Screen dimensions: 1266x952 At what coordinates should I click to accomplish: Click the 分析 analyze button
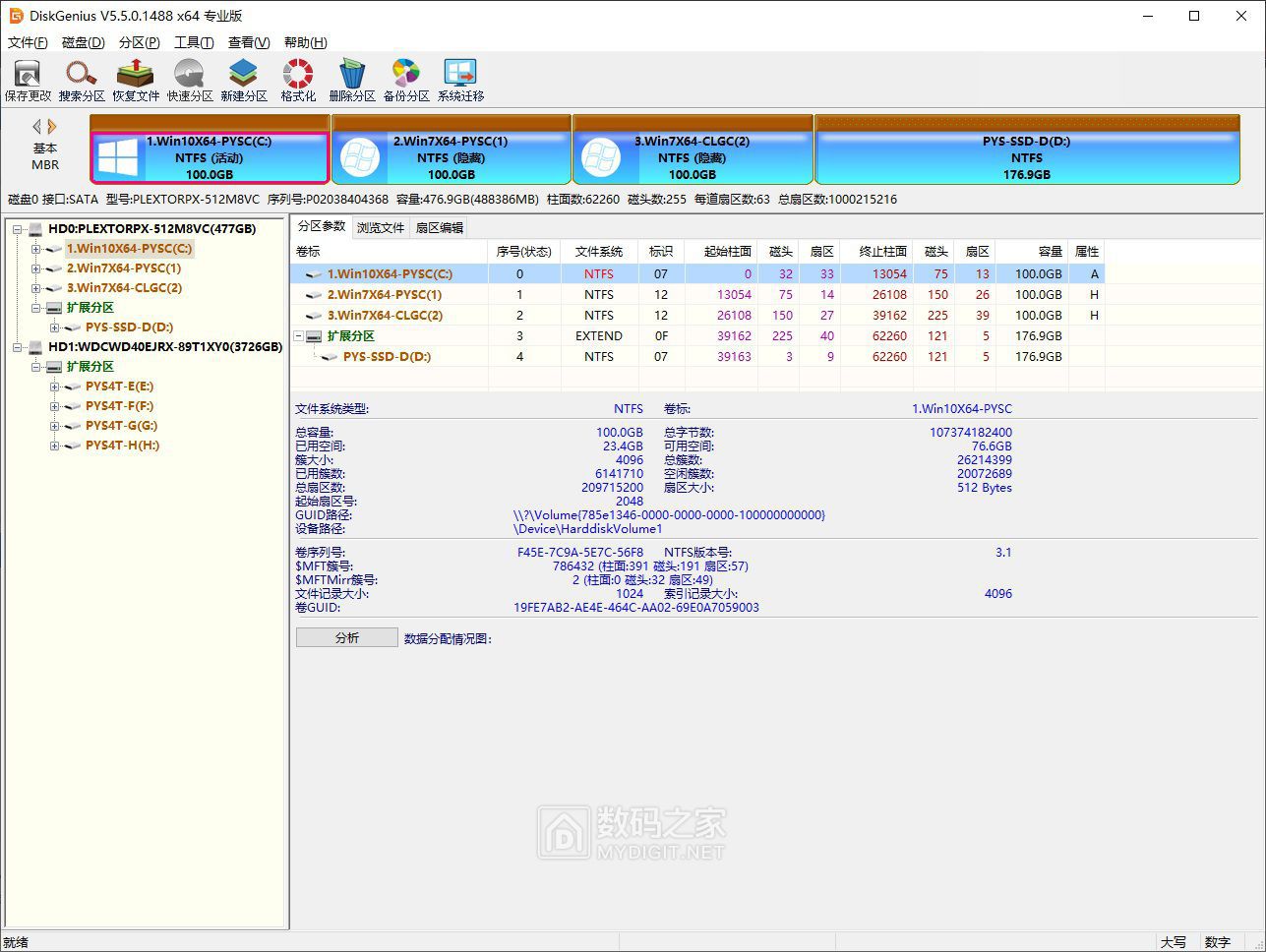tap(347, 637)
